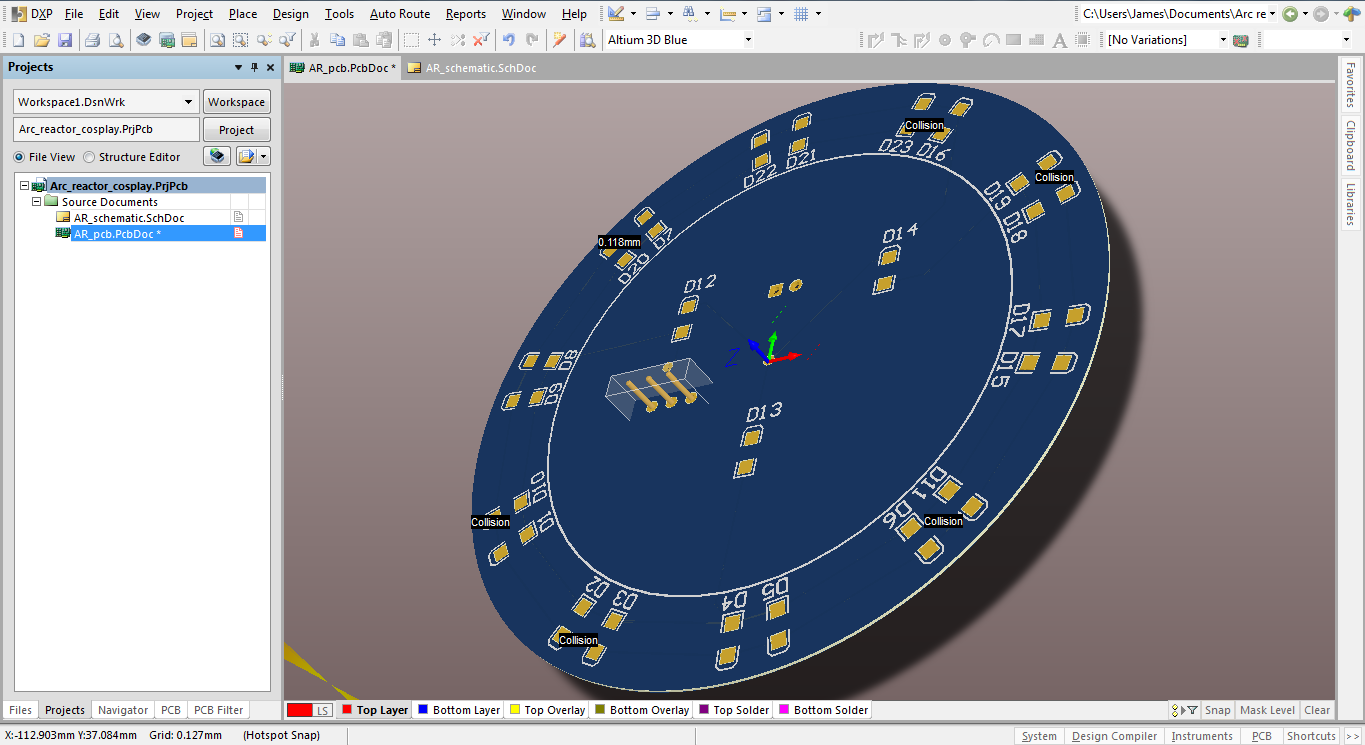This screenshot has height=745, width=1365.
Task: Select the Place Pad tool
Action: pos(945,40)
